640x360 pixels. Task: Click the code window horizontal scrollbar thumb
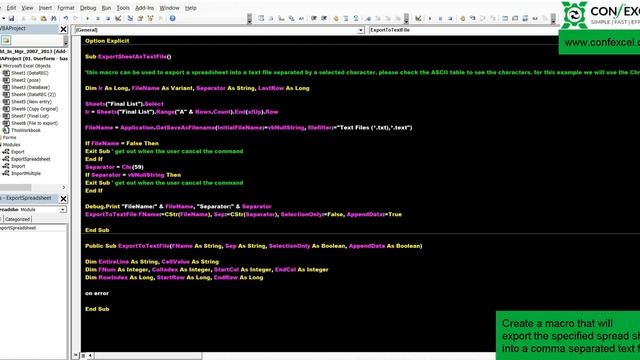(x=148, y=356)
